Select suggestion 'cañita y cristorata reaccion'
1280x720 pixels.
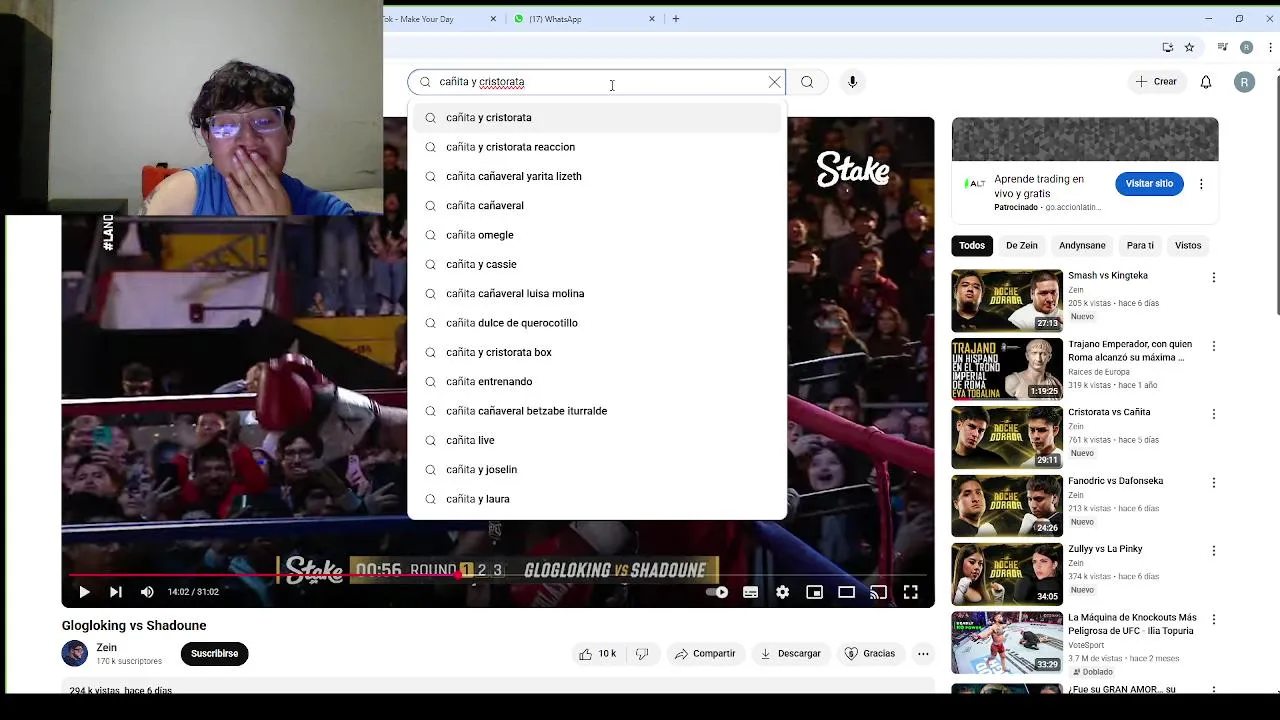tap(597, 147)
